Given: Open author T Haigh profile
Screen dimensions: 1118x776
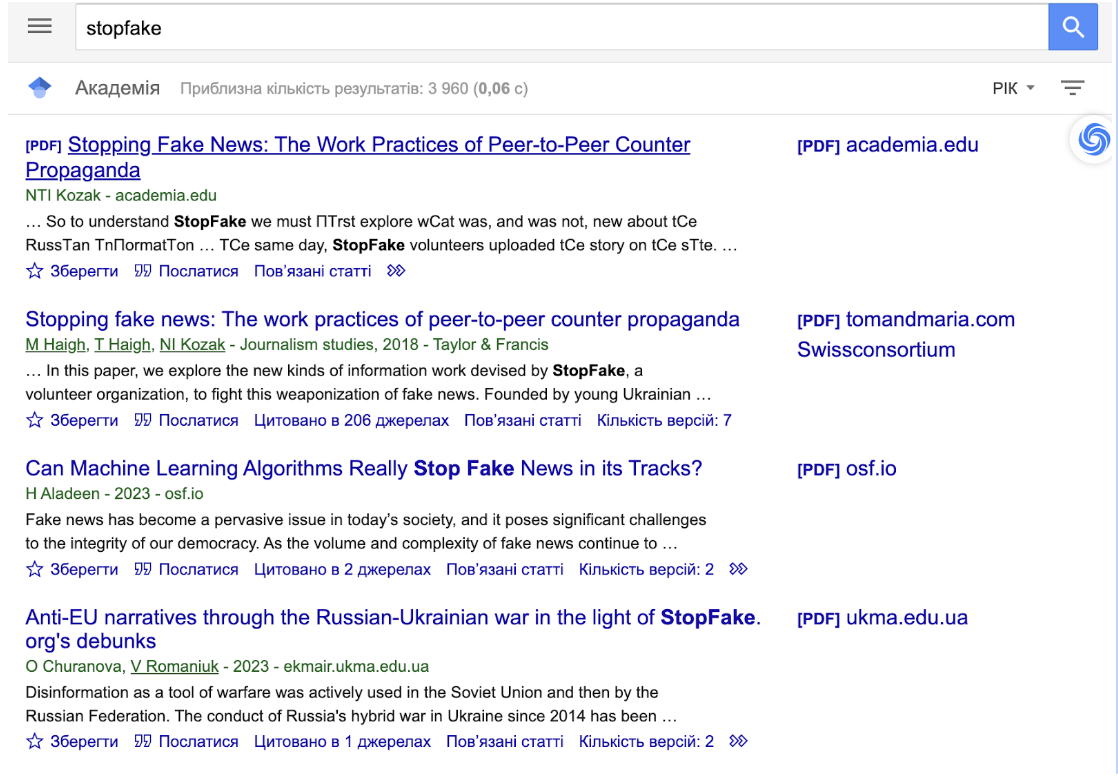Looking at the screenshot, I should (x=123, y=344).
